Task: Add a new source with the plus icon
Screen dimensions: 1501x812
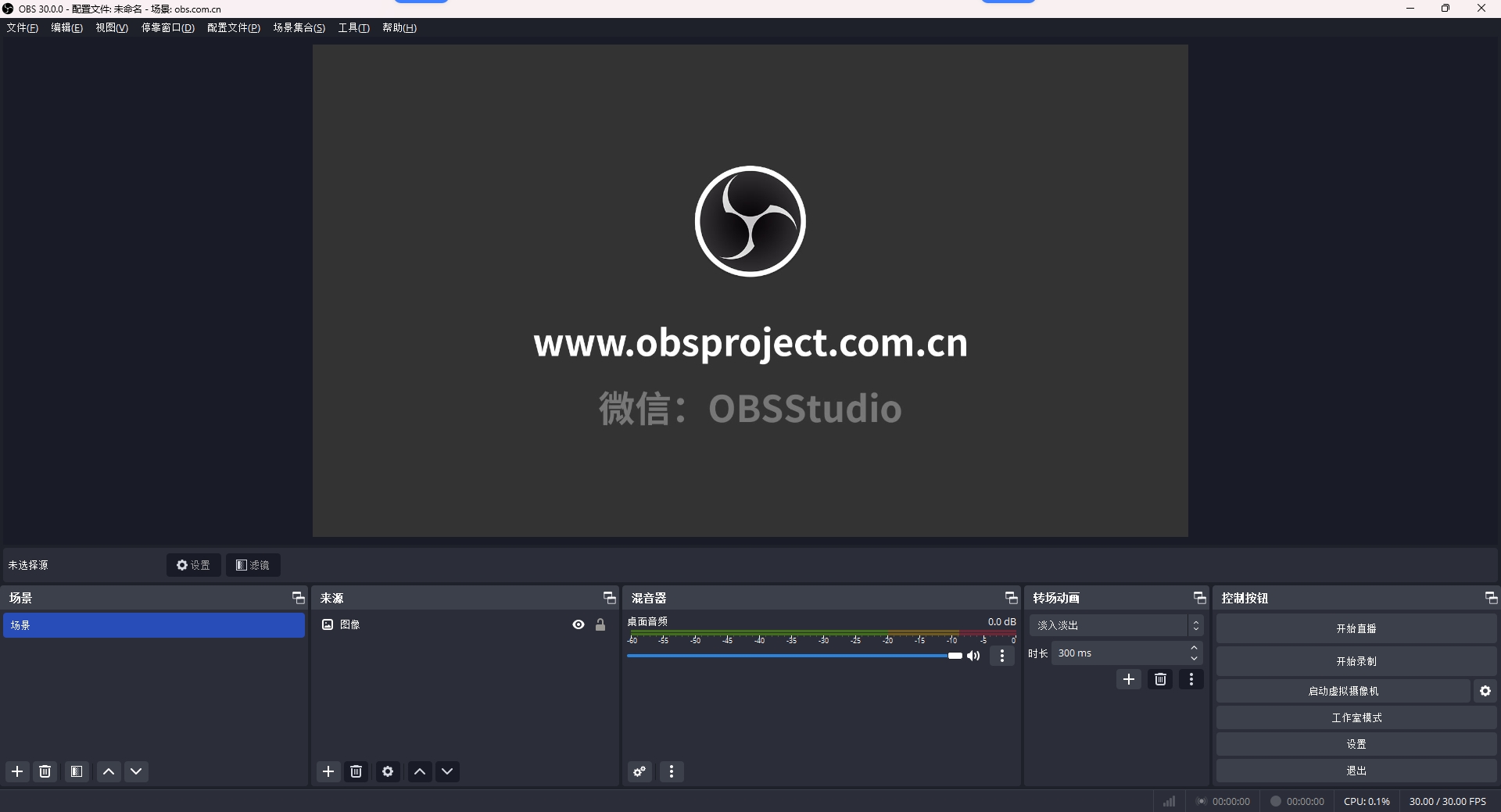Action: pyautogui.click(x=328, y=771)
